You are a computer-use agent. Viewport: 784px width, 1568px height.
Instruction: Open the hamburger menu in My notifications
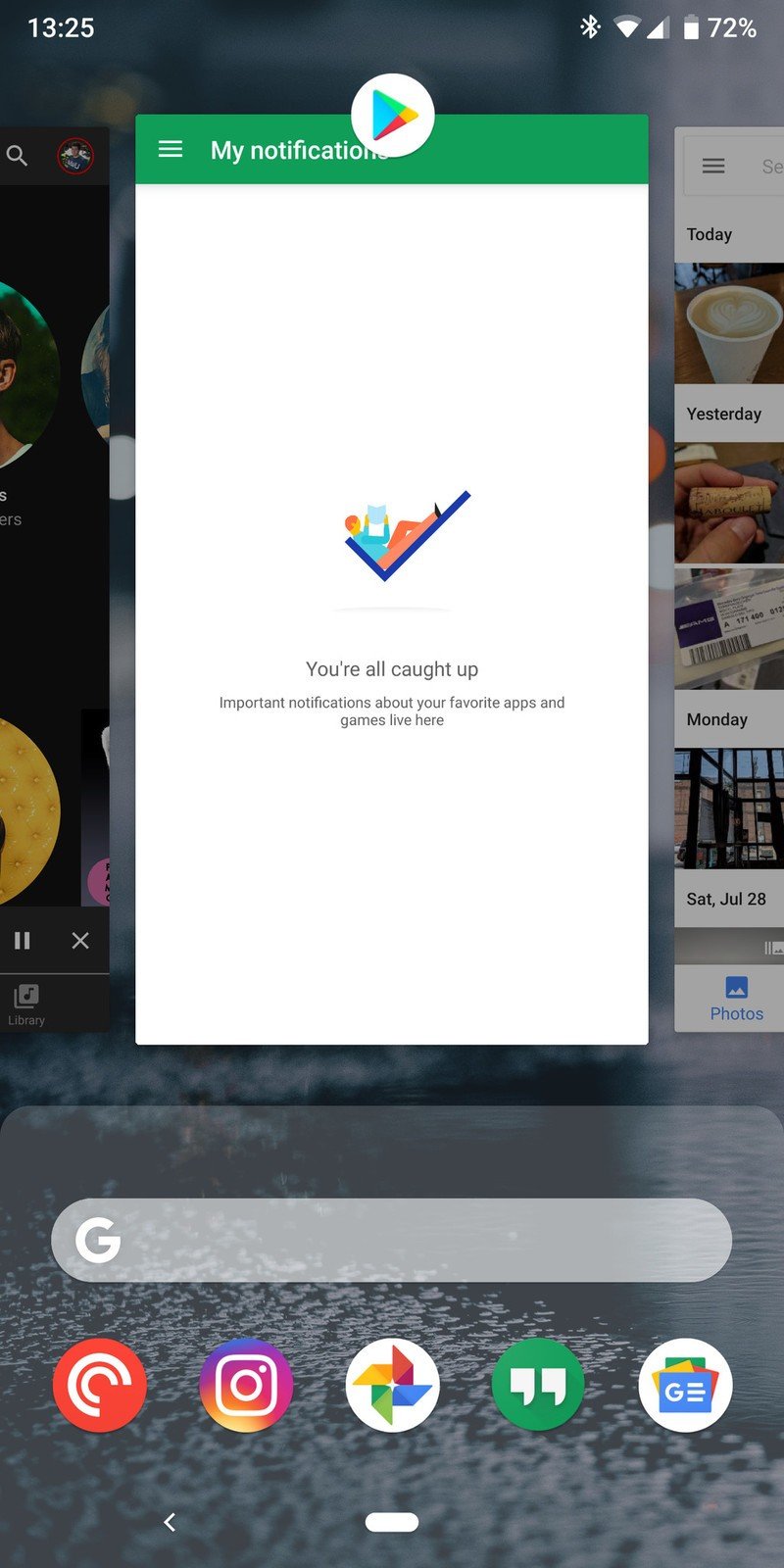click(171, 149)
